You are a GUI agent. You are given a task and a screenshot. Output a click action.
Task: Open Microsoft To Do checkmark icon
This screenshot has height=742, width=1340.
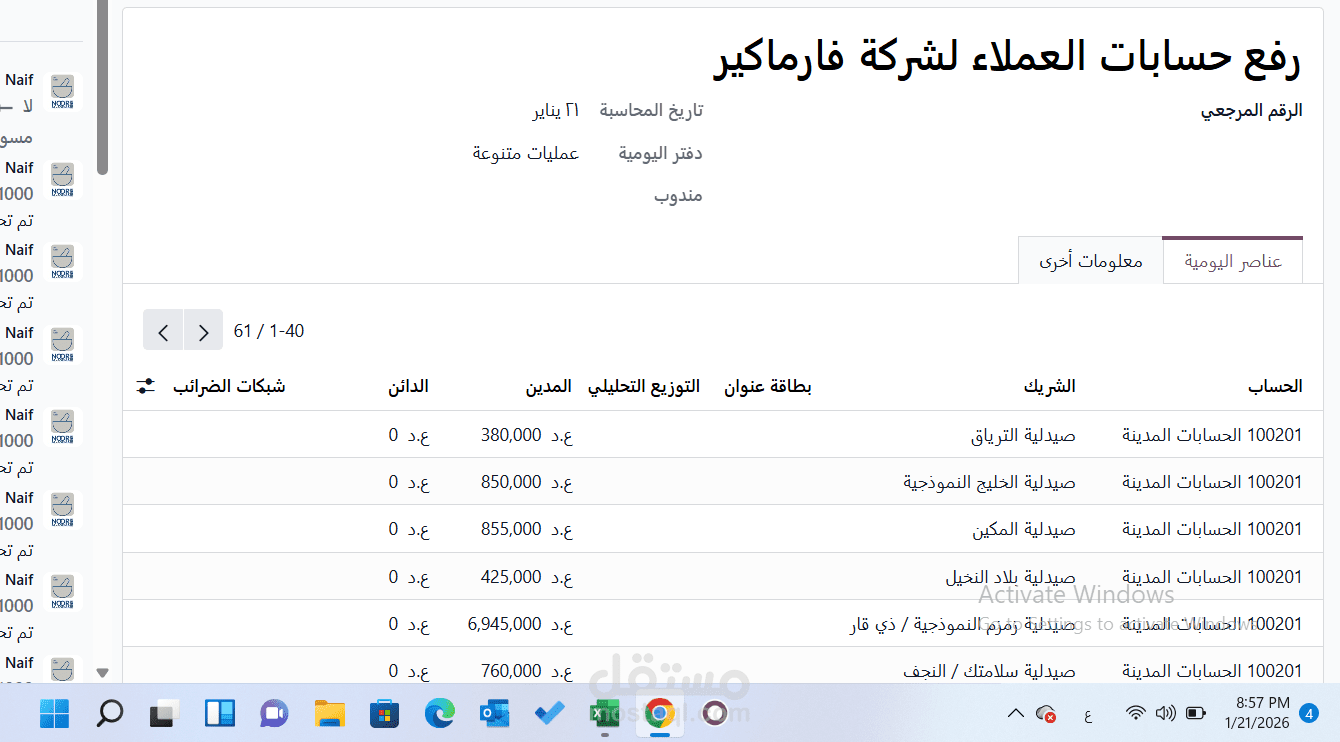(x=549, y=714)
